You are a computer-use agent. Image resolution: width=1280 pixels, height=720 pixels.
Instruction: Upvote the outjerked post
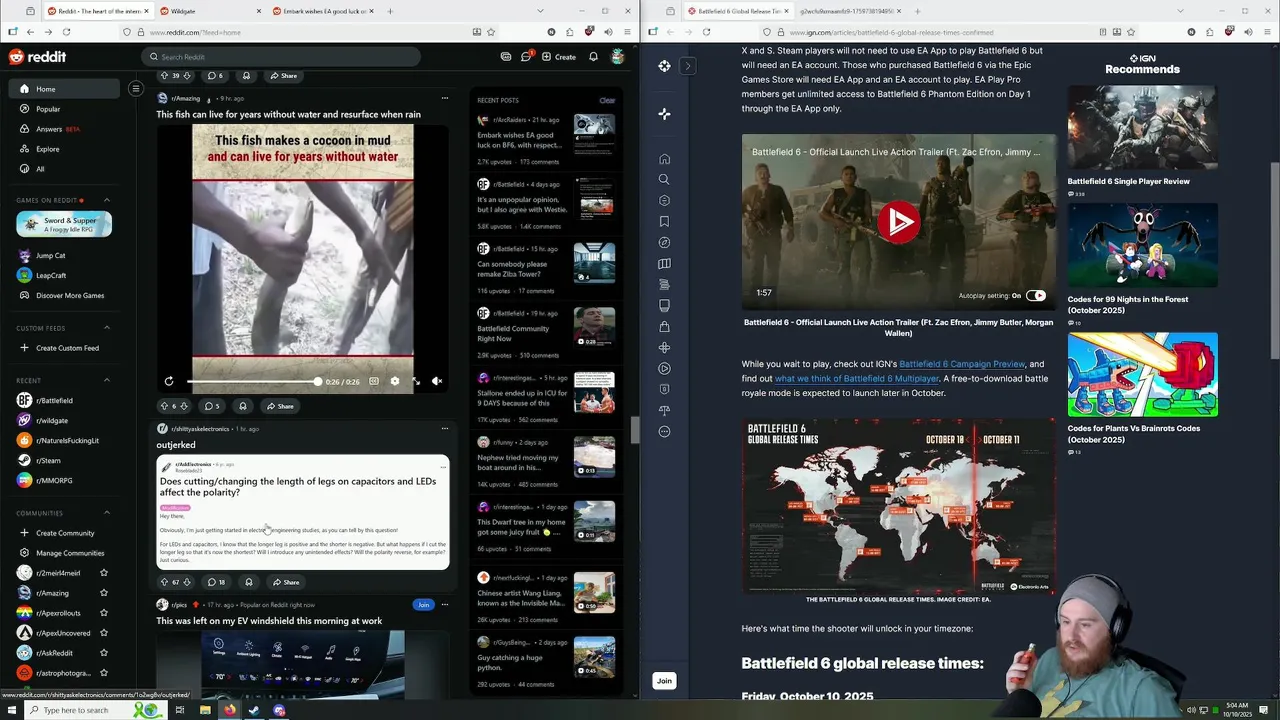[165, 582]
